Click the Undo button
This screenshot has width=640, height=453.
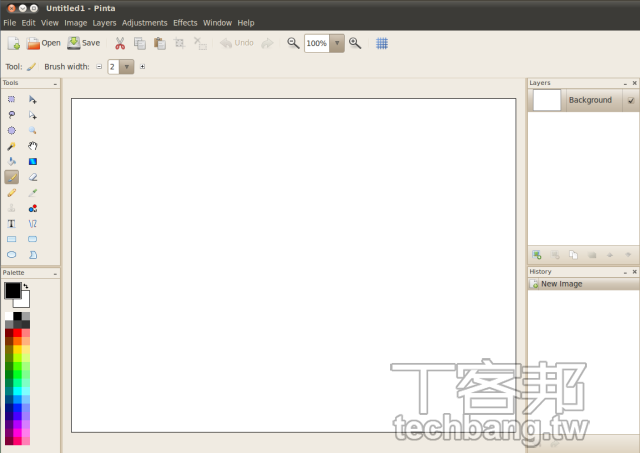pos(237,43)
